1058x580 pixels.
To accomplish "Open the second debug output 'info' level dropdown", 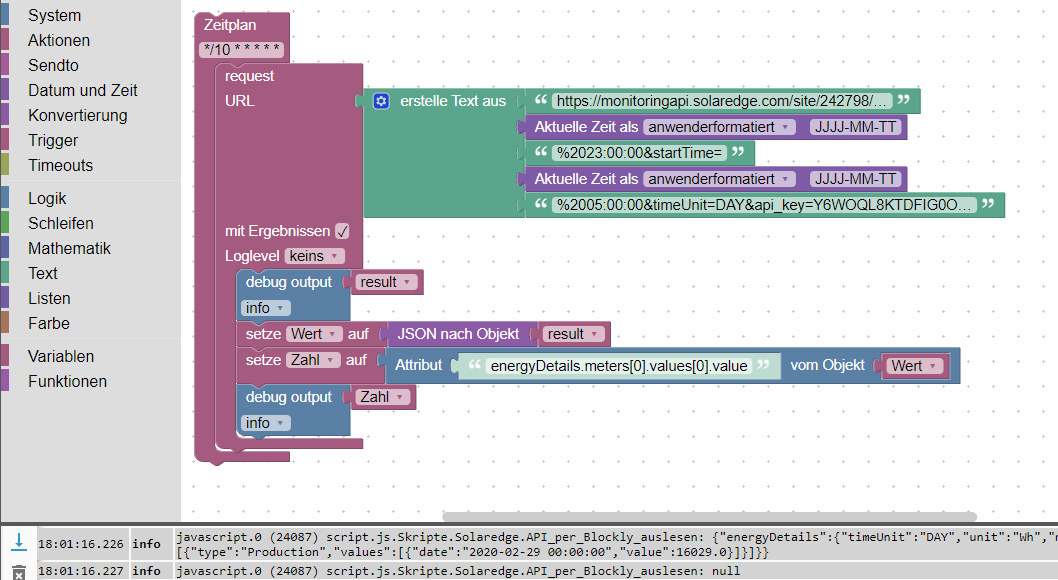I will pyautogui.click(x=266, y=423).
